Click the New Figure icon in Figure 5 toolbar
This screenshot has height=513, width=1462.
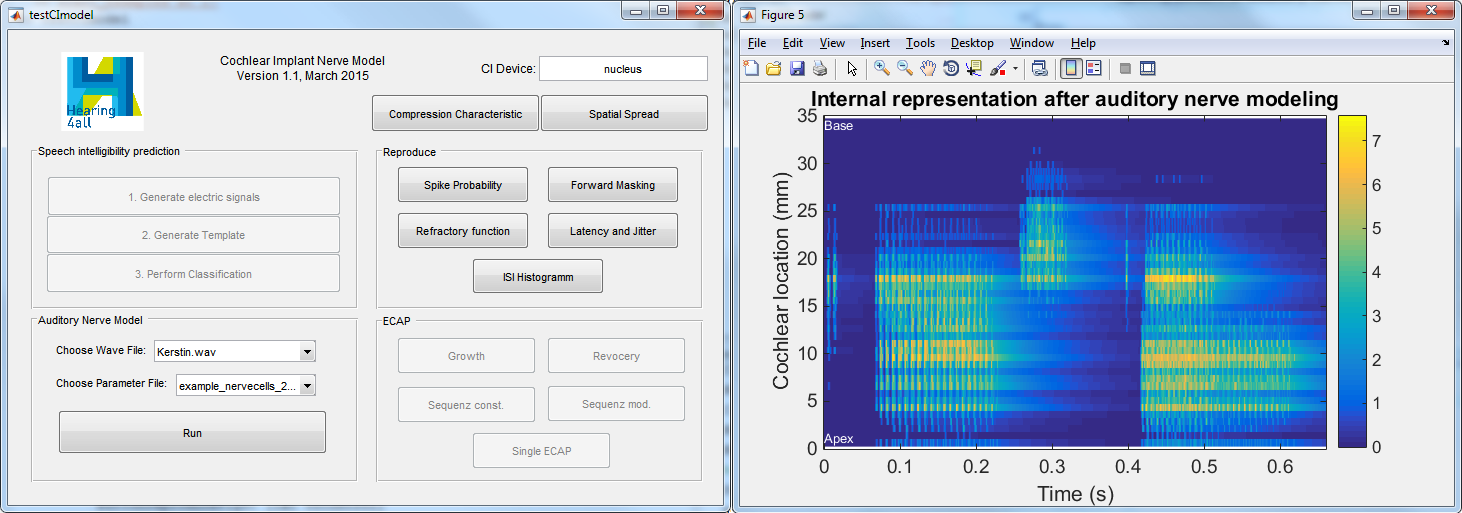pyautogui.click(x=752, y=68)
